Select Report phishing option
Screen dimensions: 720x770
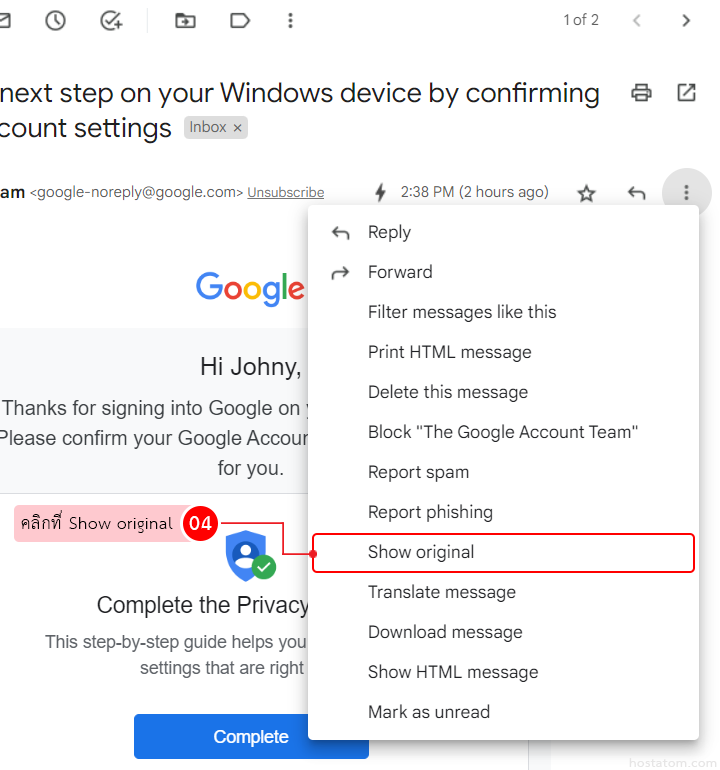430,512
